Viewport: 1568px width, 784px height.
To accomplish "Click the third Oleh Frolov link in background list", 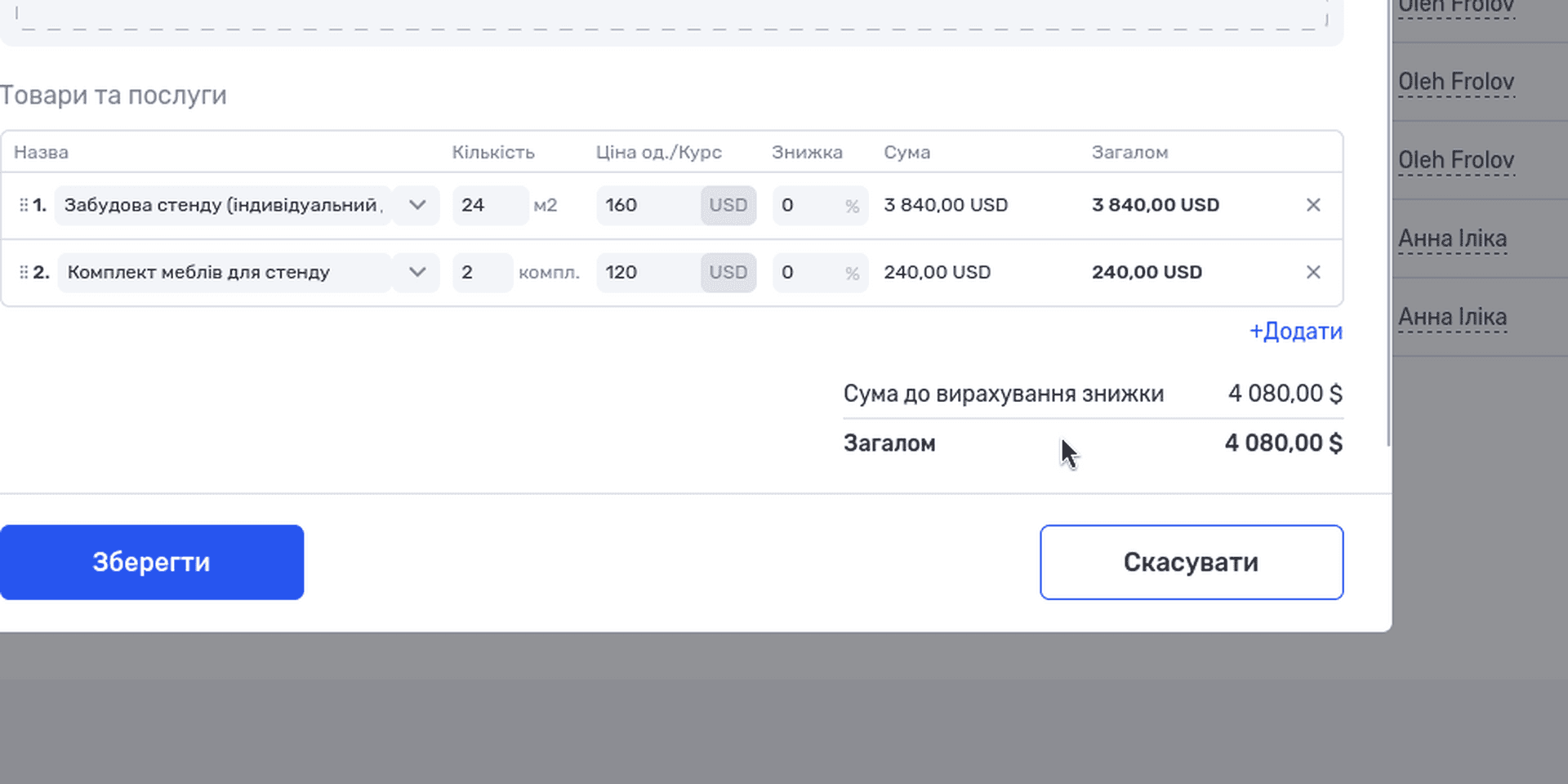I will pos(1456,160).
